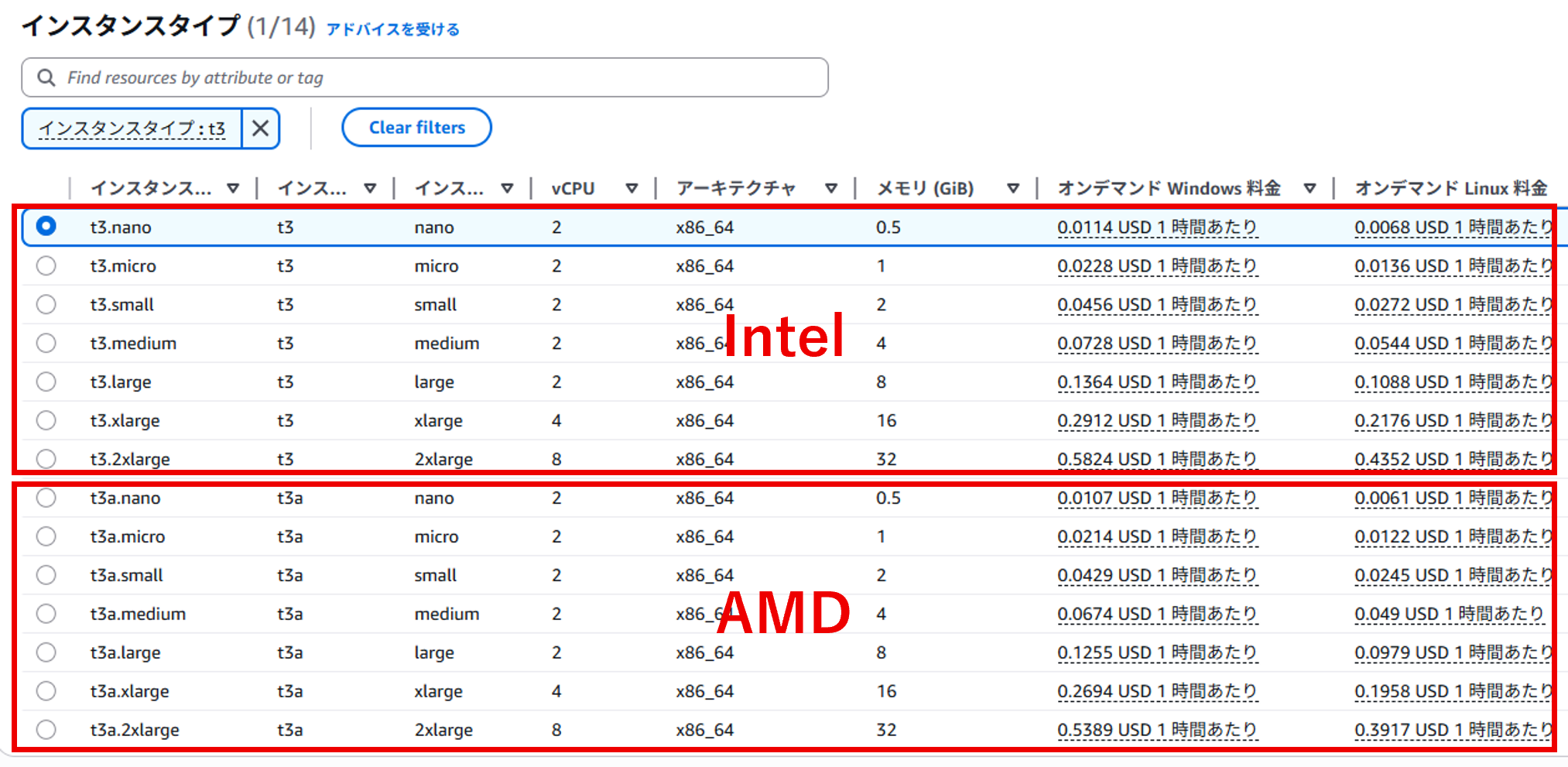Viewport: 1568px width, 767px height.
Task: Select the t3.xlarge radio button
Action: pyautogui.click(x=46, y=420)
